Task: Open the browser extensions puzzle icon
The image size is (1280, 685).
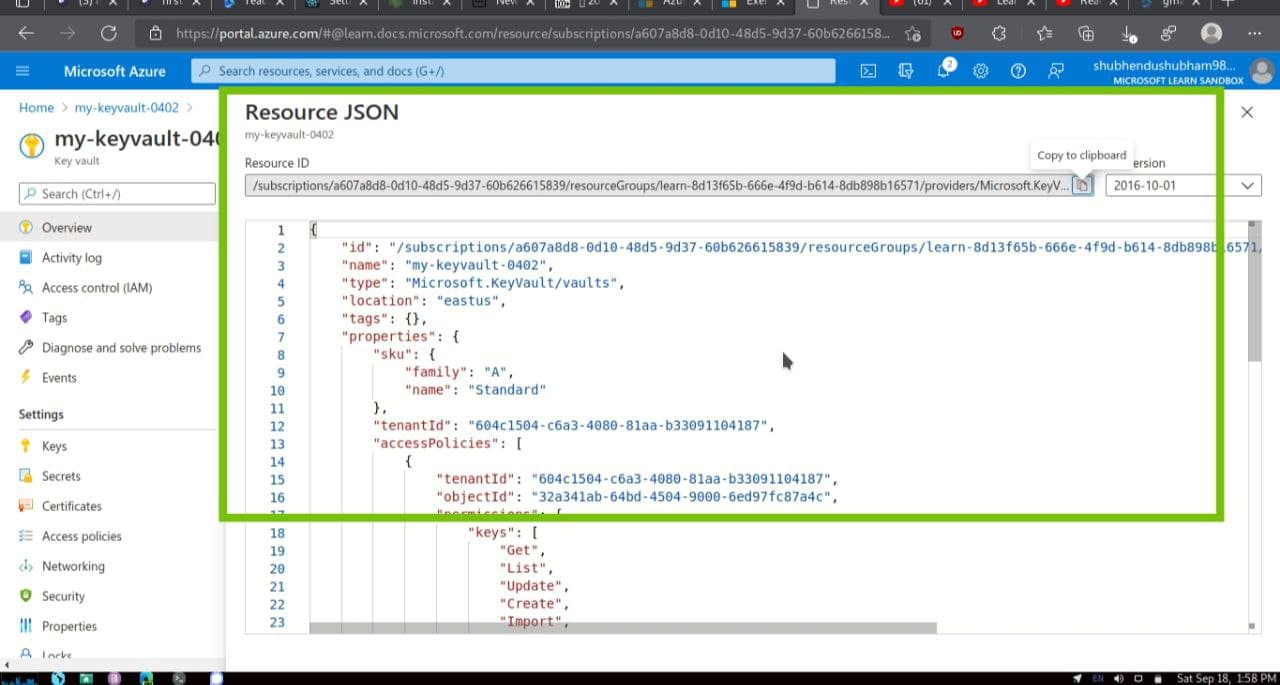Action: tap(998, 33)
